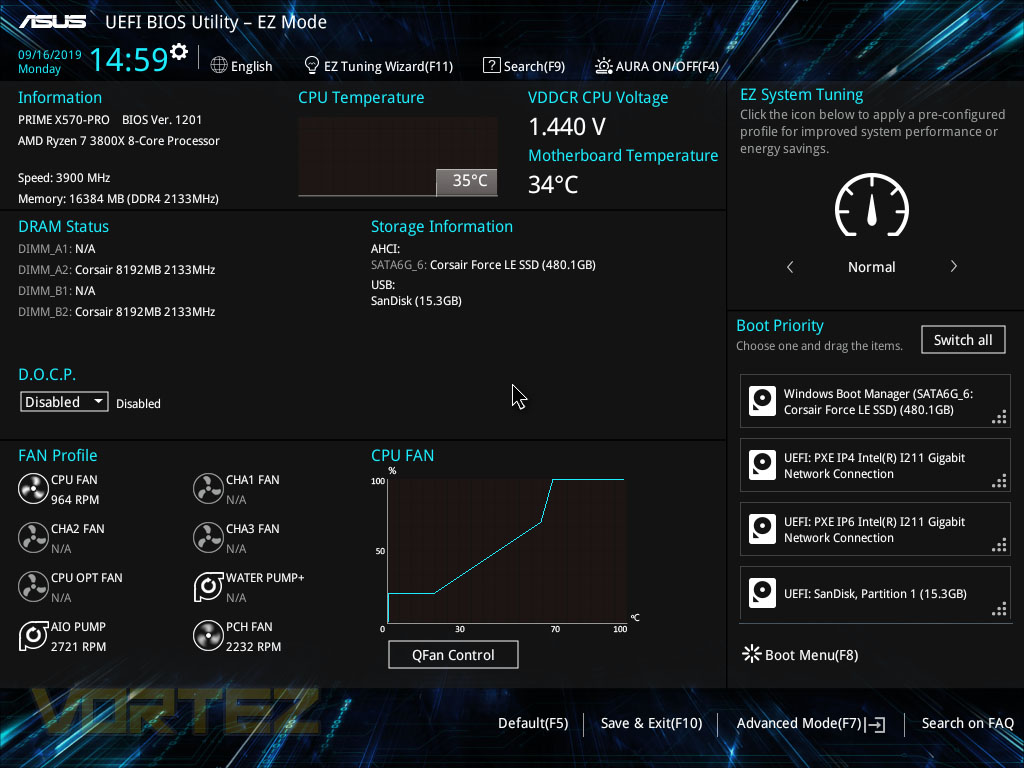The width and height of the screenshot is (1024, 768).
Task: Click SATA6G_6 Corsair Force LE SSD entry
Action: pyautogui.click(x=483, y=264)
